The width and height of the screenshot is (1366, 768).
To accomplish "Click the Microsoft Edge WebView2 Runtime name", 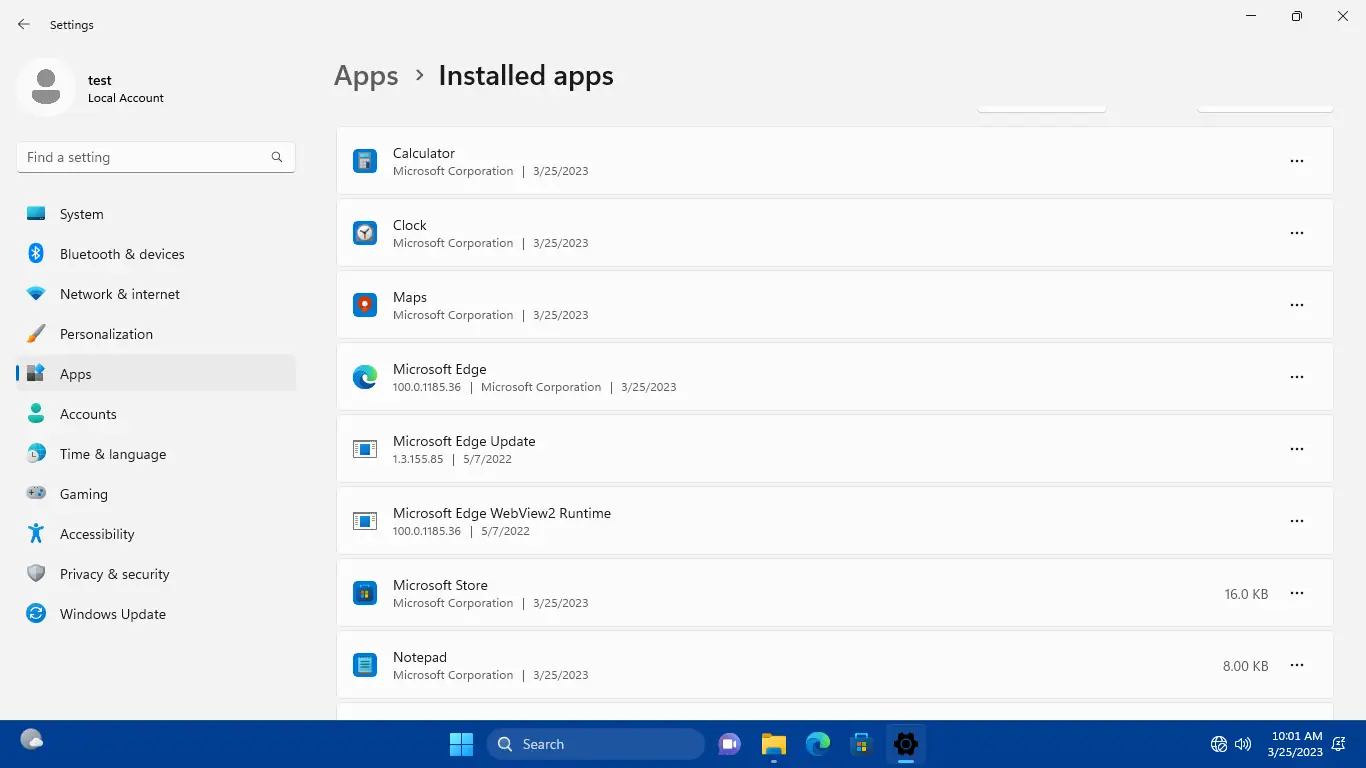I will tap(502, 513).
